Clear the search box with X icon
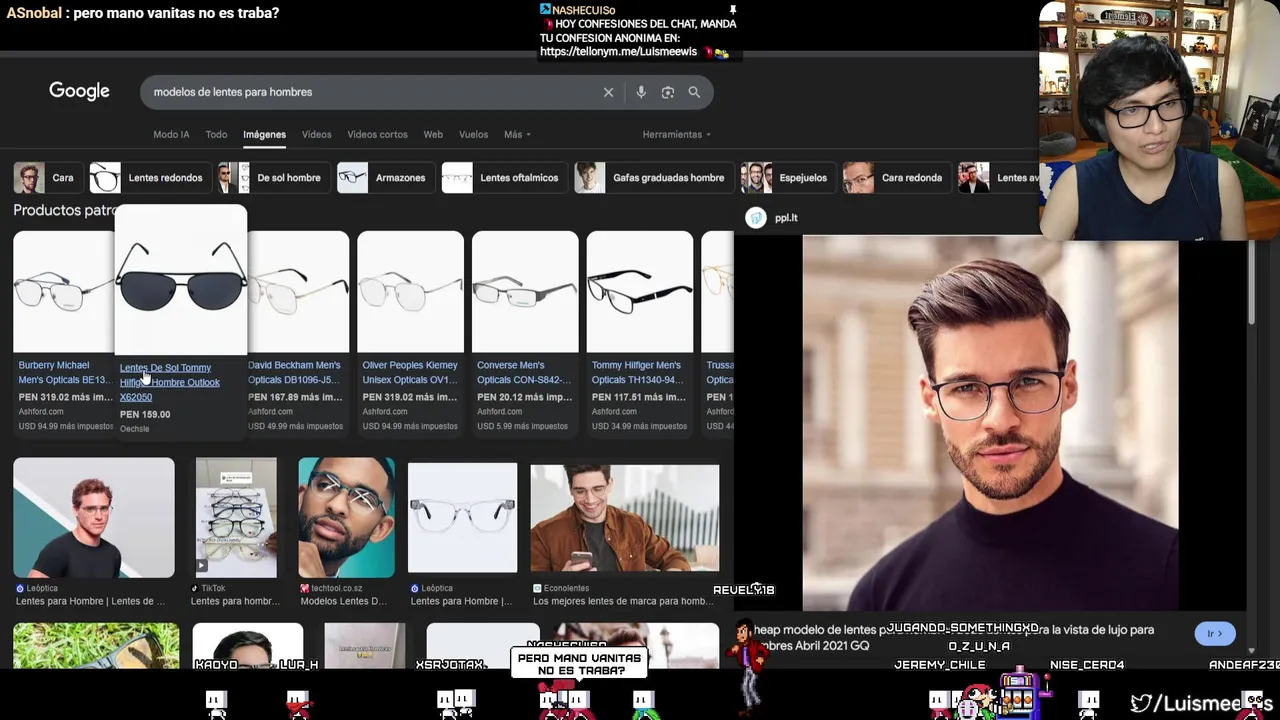Screen dimensions: 1280x720 pyautogui.click(x=608, y=92)
